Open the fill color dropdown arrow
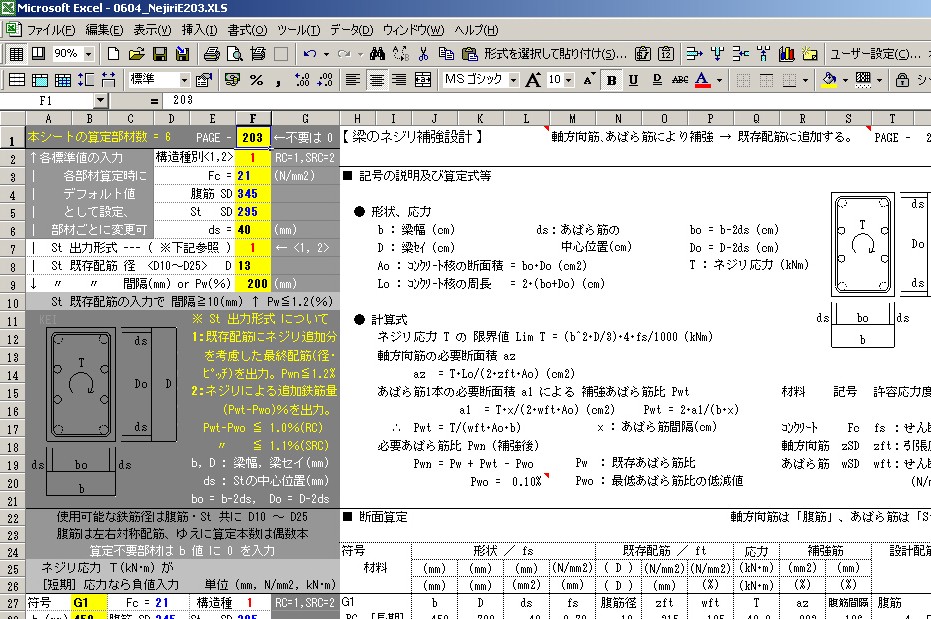Image resolution: width=931 pixels, height=619 pixels. point(844,80)
